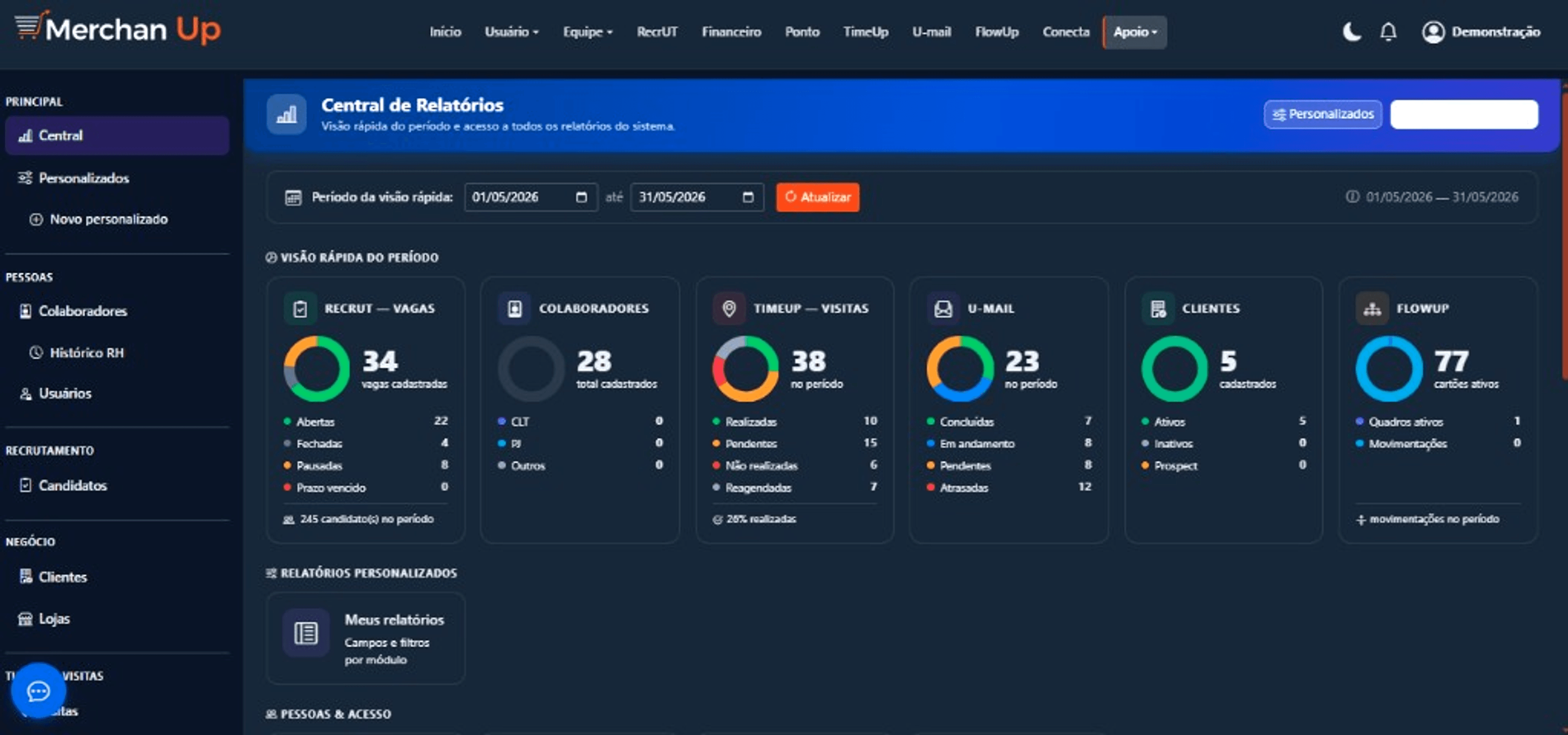Click the Central de Relatórios chart icon
The width and height of the screenshot is (1568, 735).
[286, 114]
